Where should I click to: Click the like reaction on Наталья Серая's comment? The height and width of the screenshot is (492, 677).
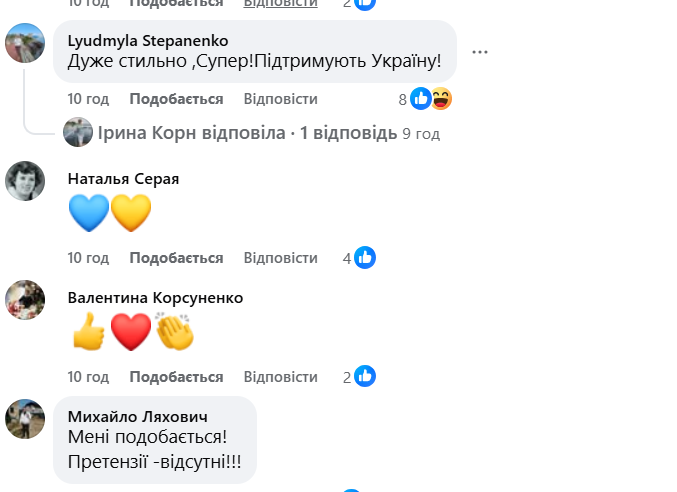tap(365, 258)
